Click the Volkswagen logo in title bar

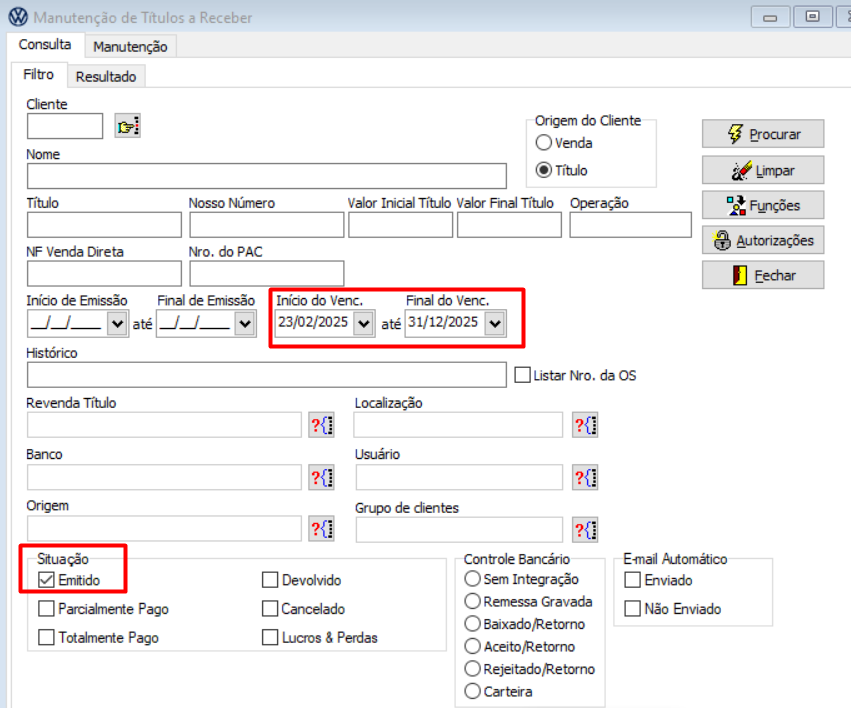coord(18,17)
